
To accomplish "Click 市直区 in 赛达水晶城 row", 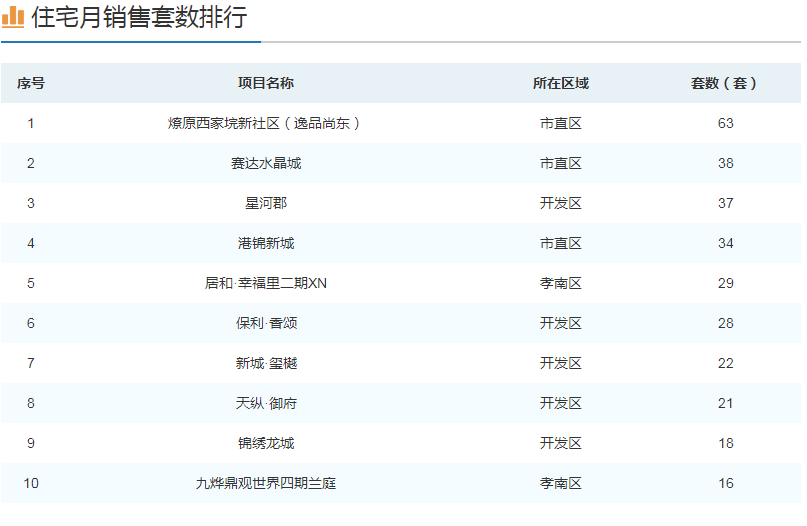I will (x=560, y=163).
